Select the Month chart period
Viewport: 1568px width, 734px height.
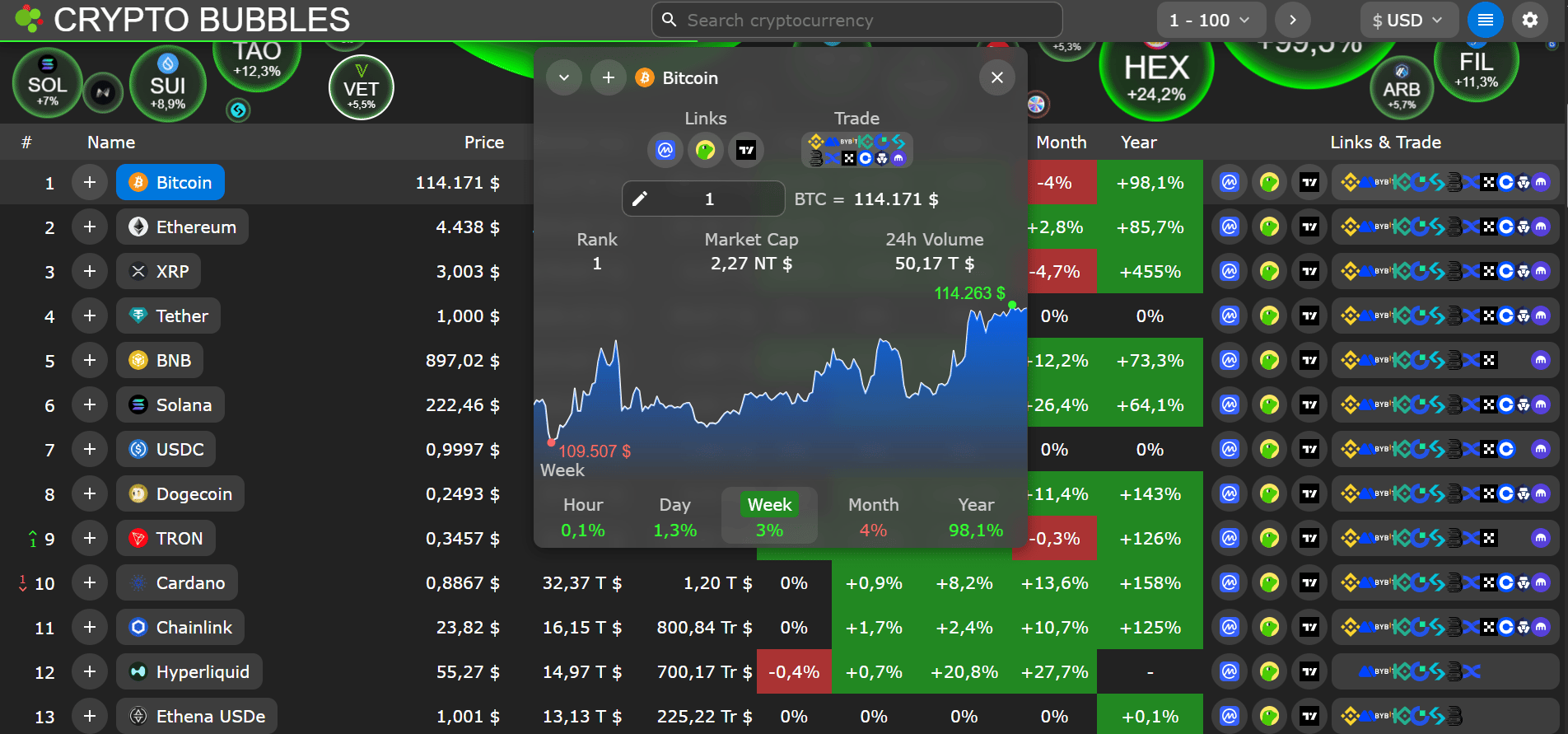874,517
